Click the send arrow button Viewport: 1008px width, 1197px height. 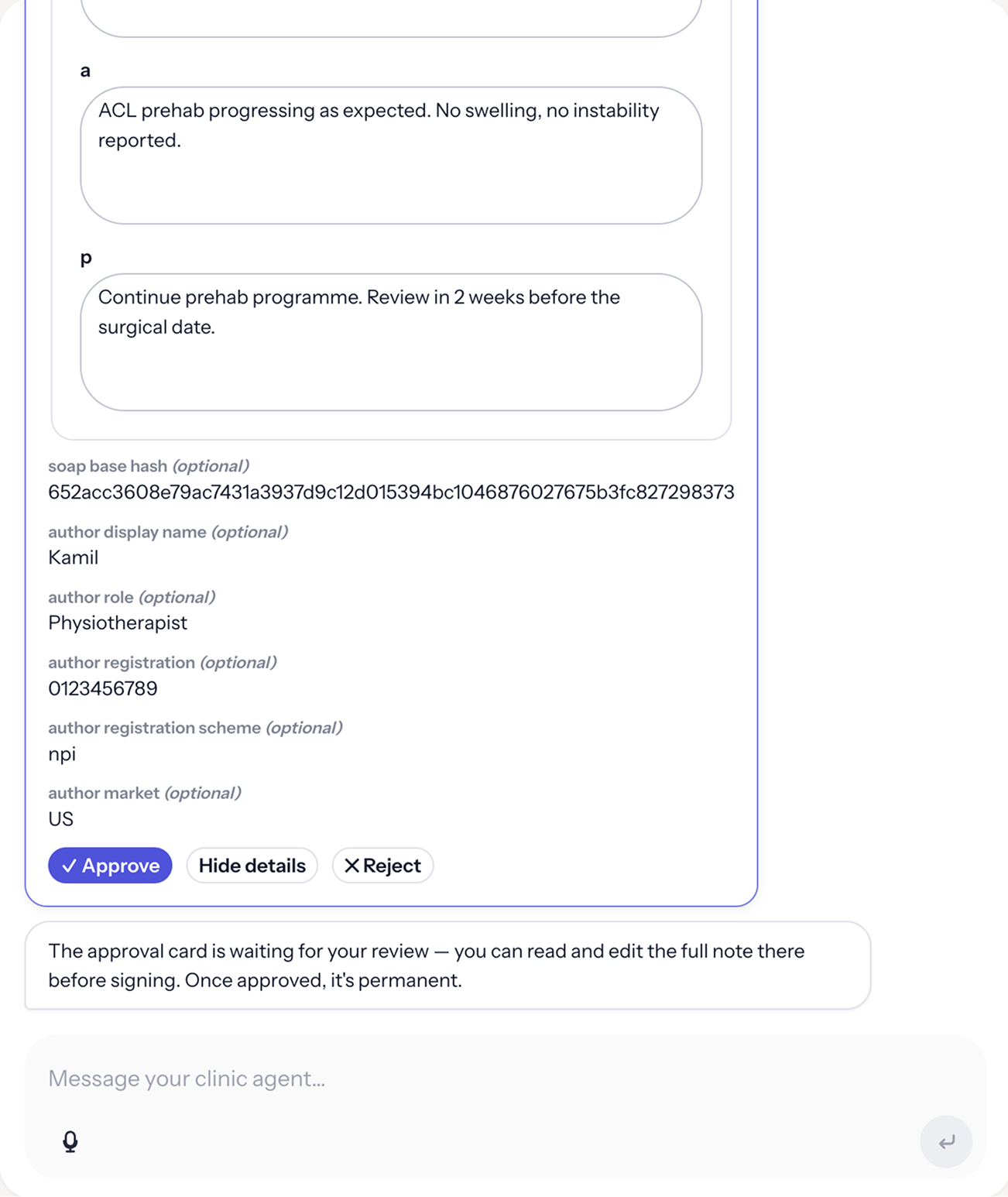click(946, 1141)
